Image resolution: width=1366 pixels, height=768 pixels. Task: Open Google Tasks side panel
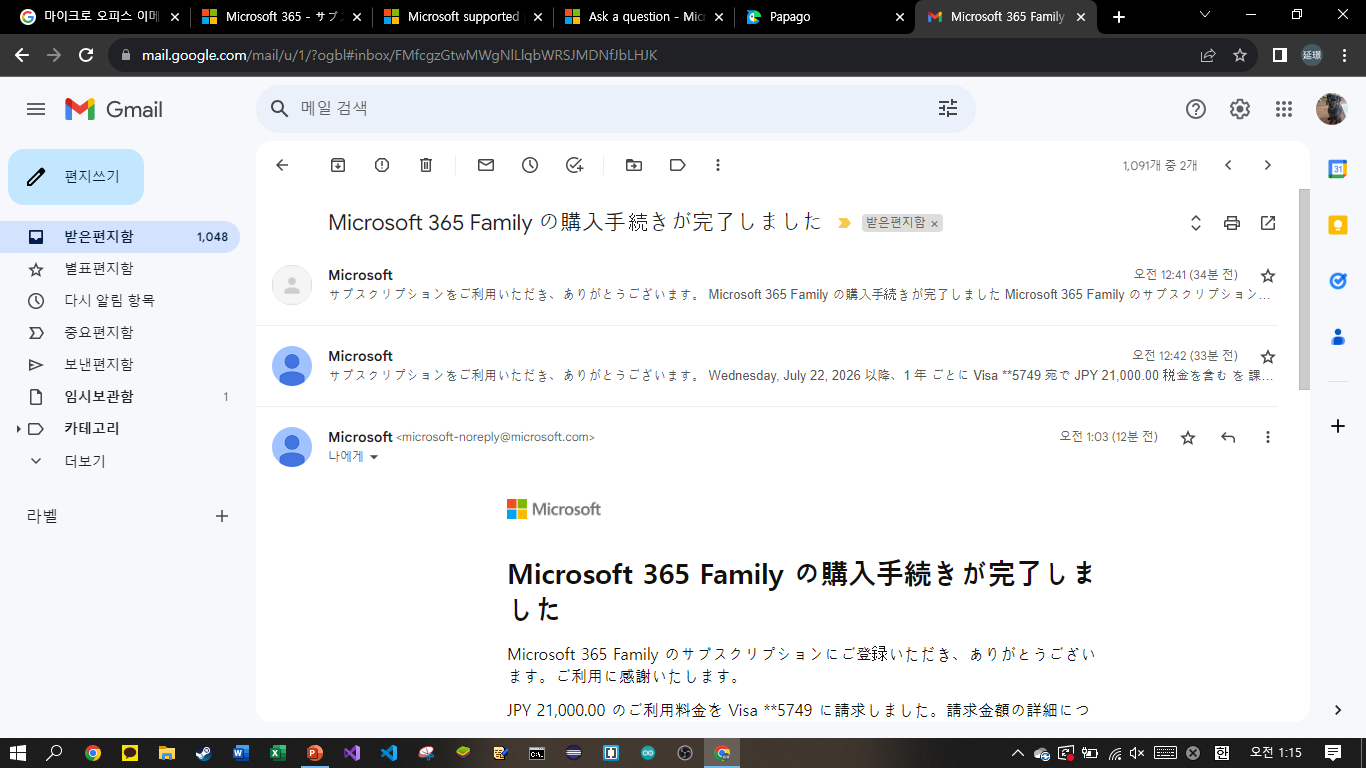click(1337, 281)
